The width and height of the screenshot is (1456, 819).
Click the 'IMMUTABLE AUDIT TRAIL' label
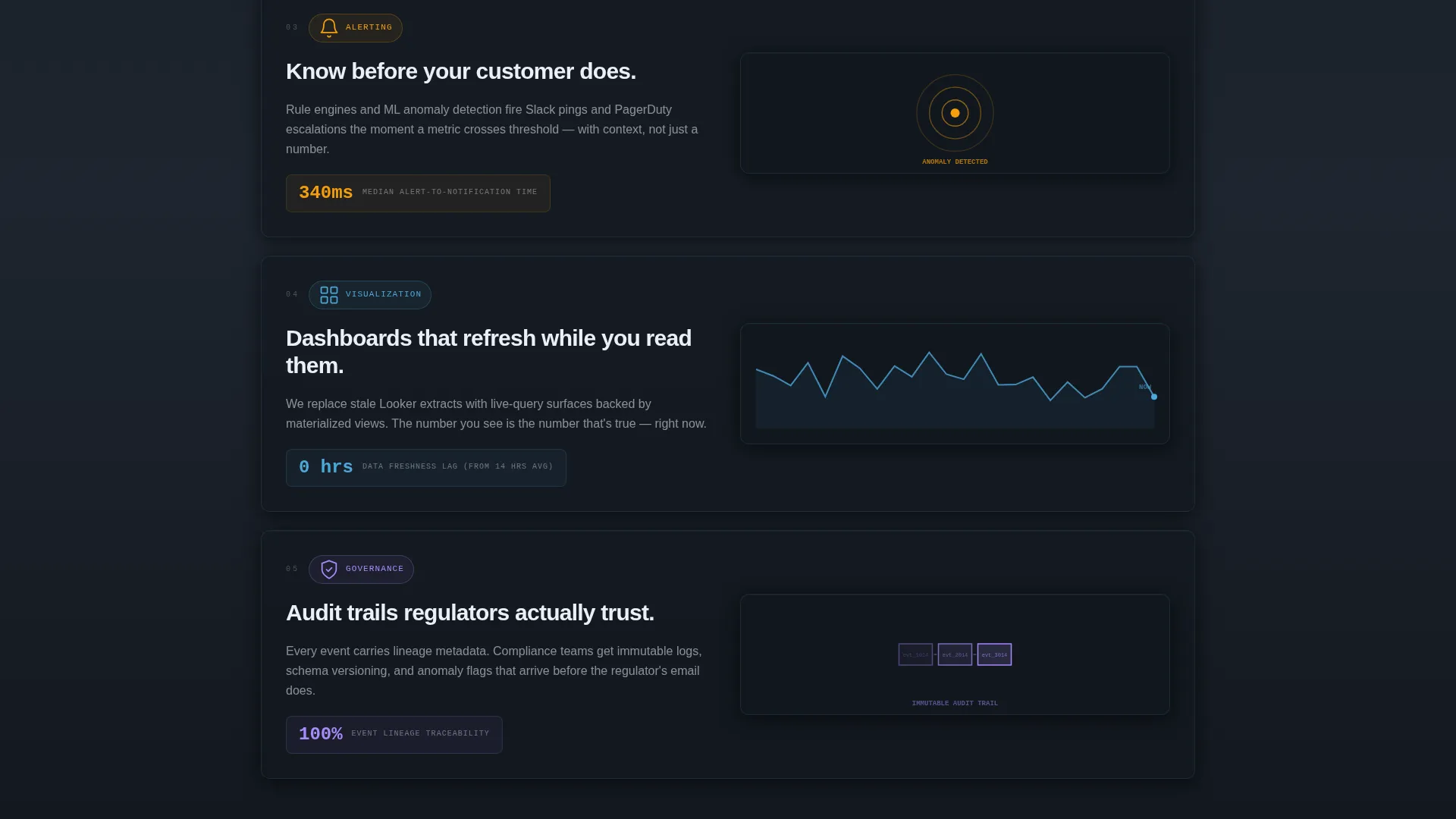(x=955, y=703)
